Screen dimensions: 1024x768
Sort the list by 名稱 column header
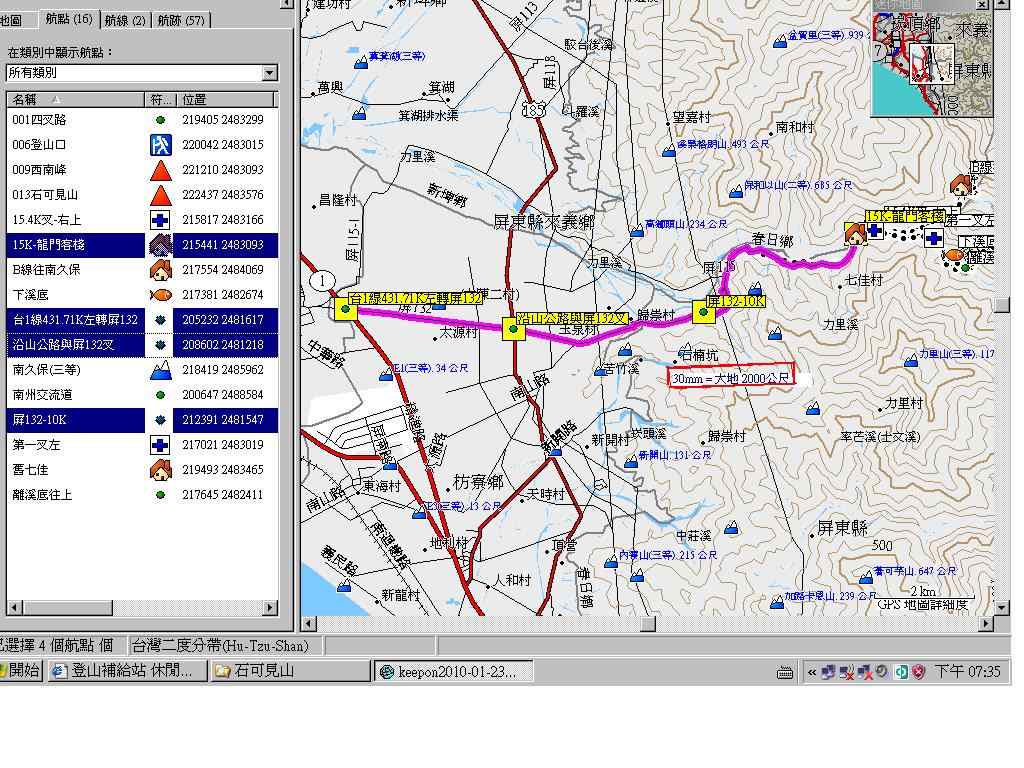point(75,99)
